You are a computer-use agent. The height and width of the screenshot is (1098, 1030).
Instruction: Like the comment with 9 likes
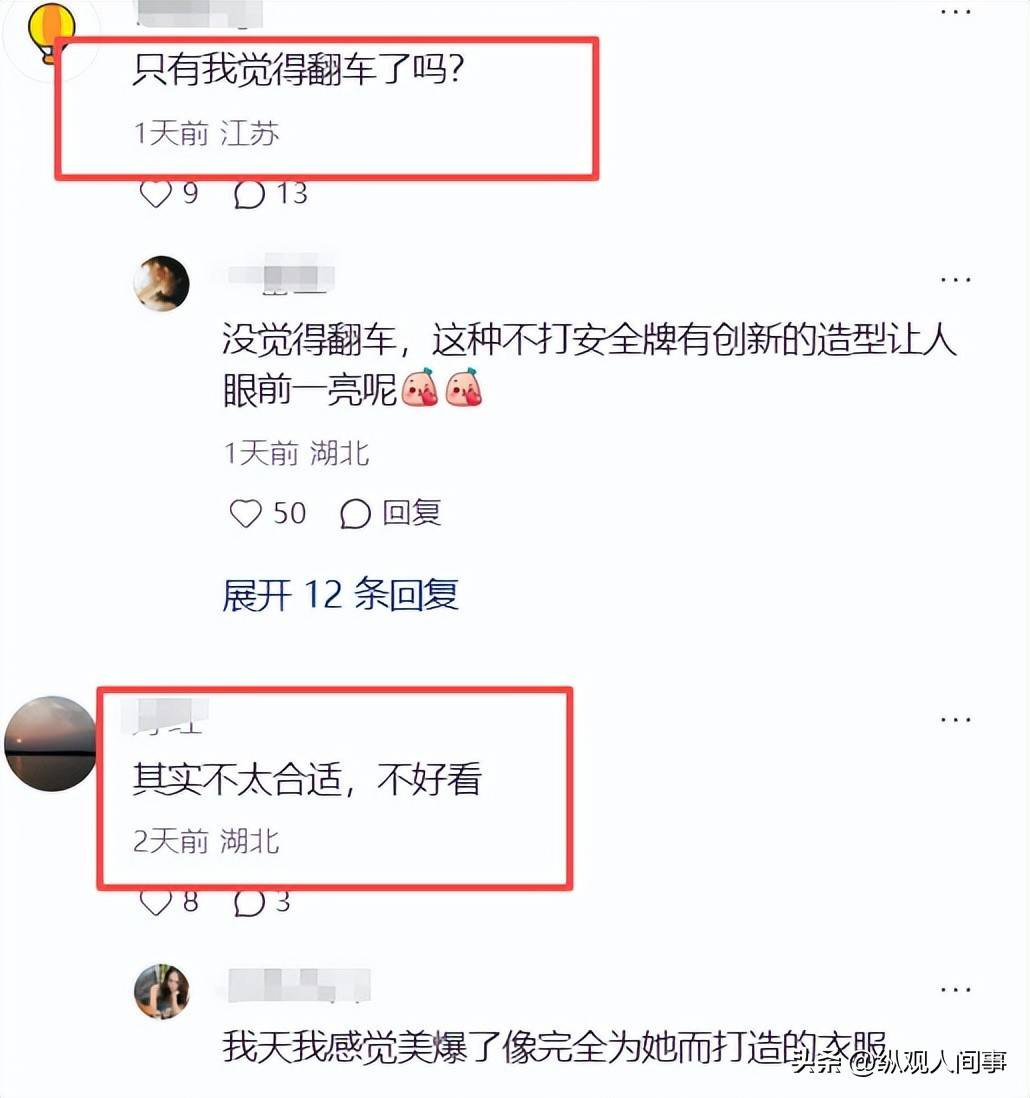pos(155,194)
